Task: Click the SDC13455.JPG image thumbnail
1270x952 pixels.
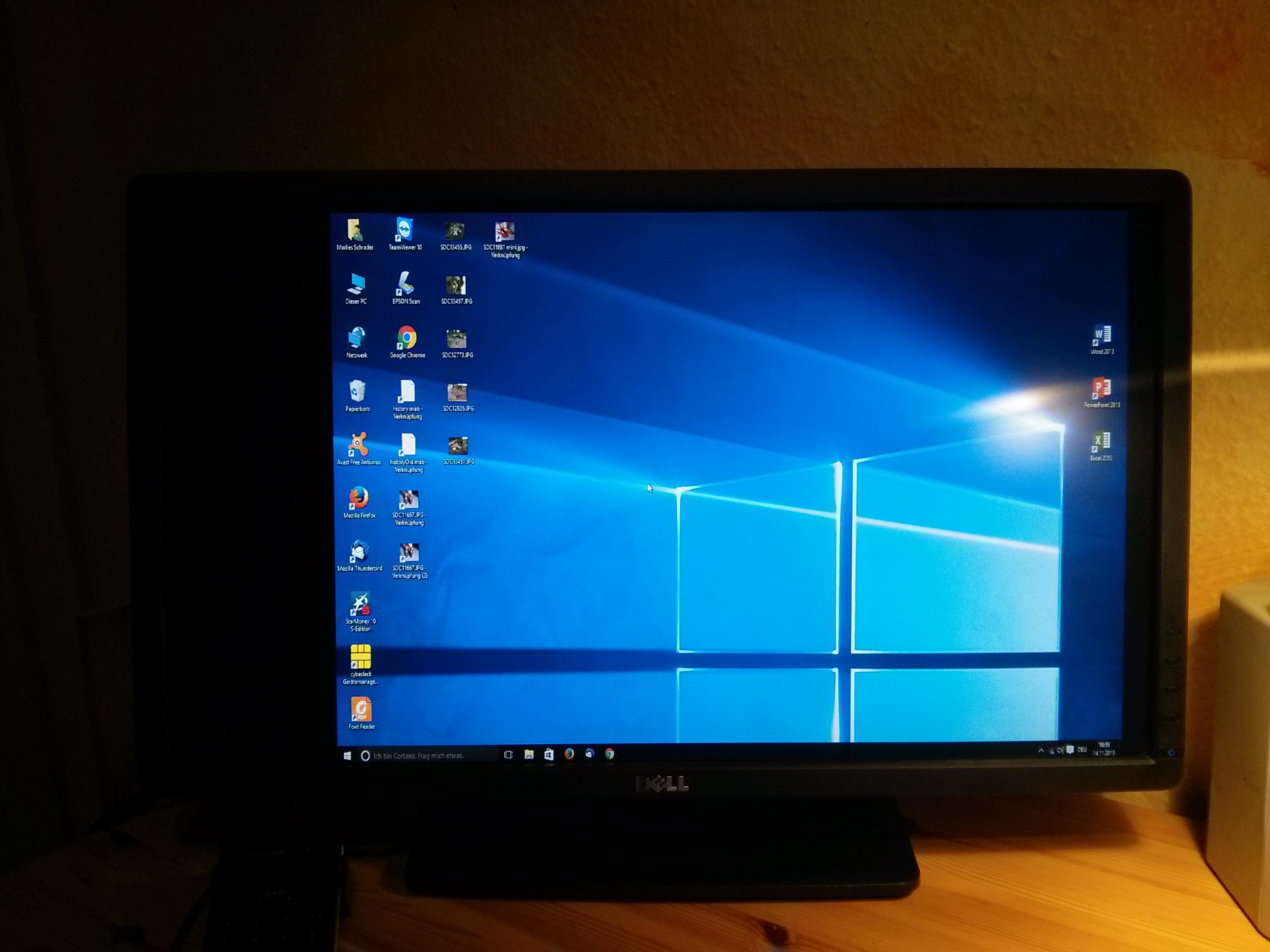Action: 455,231
